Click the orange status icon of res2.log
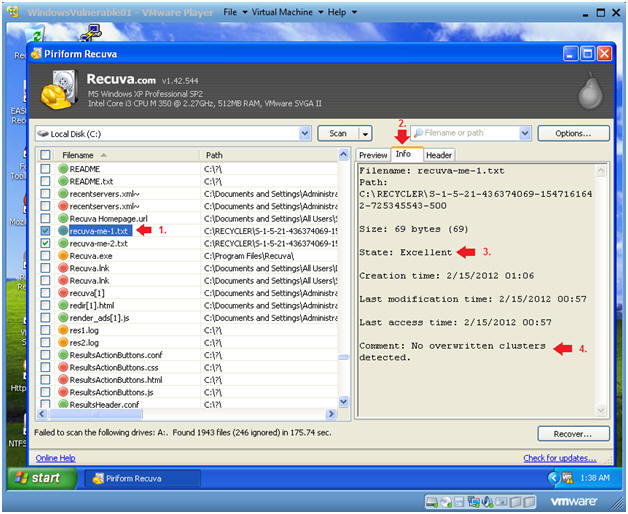Viewport: 628px width, 514px height. point(63,343)
